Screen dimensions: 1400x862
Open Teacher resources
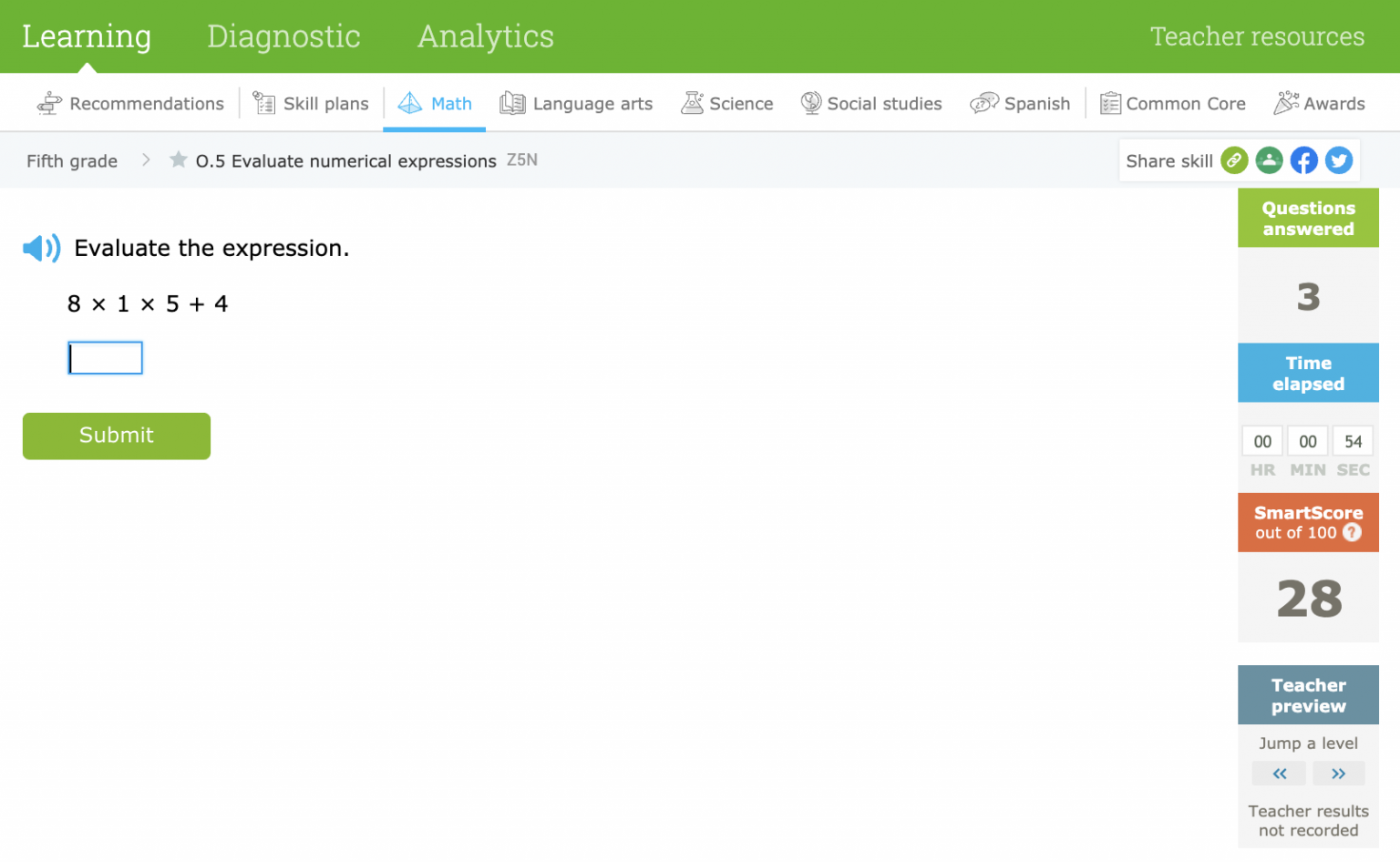(1257, 36)
